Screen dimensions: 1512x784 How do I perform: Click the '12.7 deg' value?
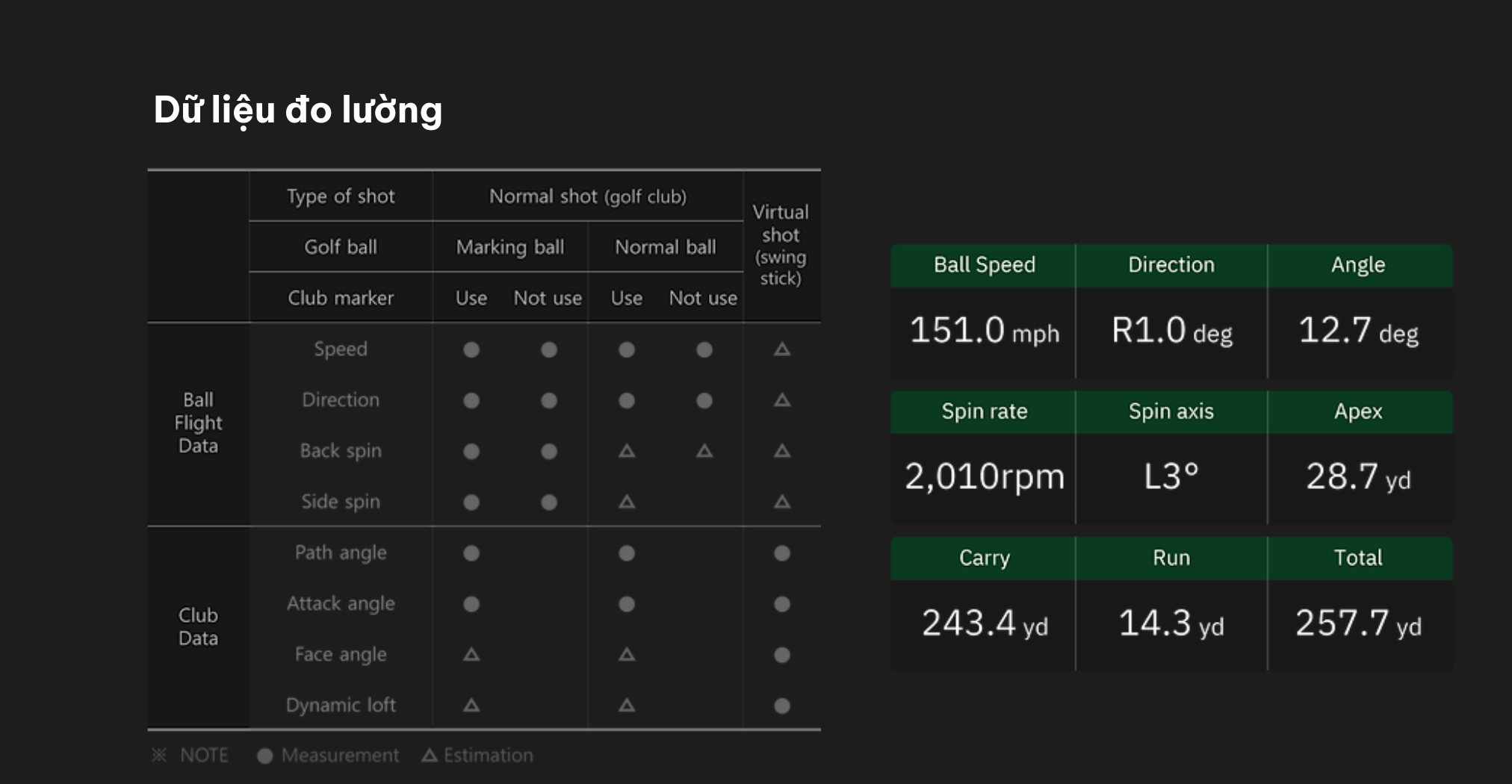[1358, 331]
